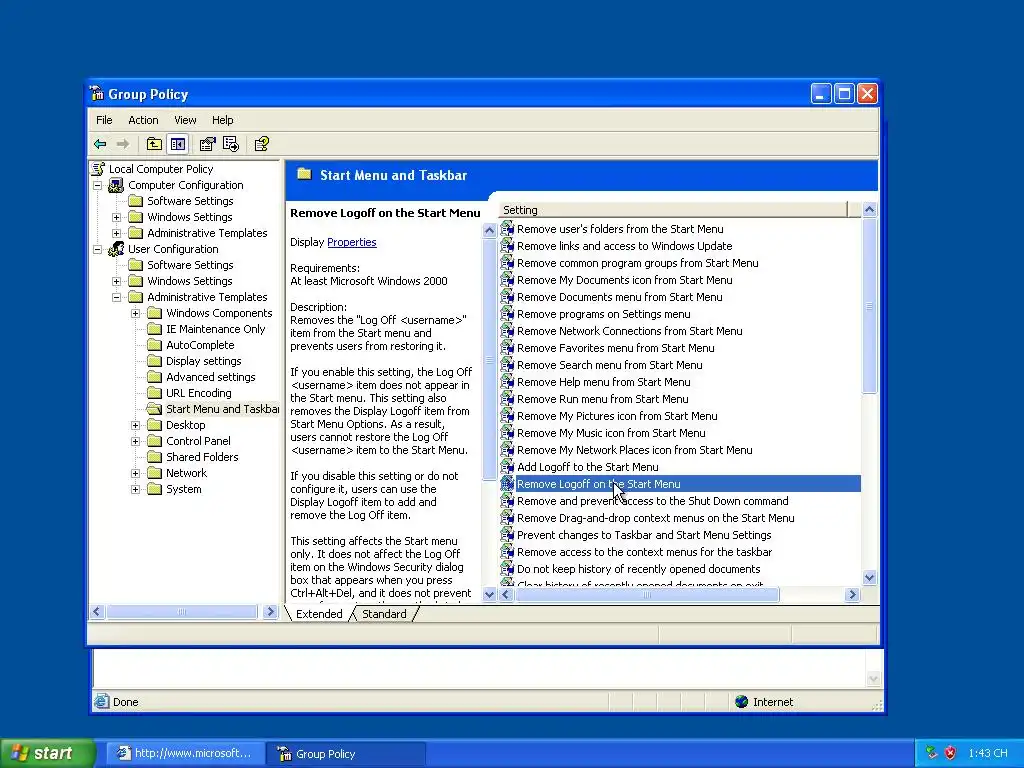Click description pane scroll down arrow
The width and height of the screenshot is (1024, 768).
click(489, 594)
